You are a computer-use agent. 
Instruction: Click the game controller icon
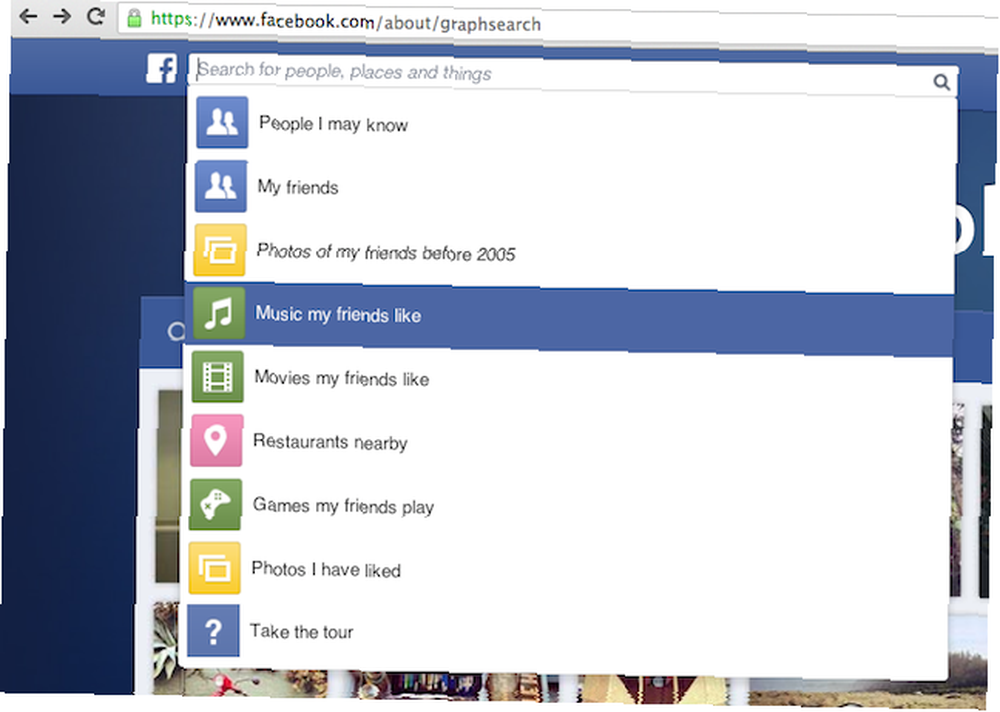click(x=216, y=504)
